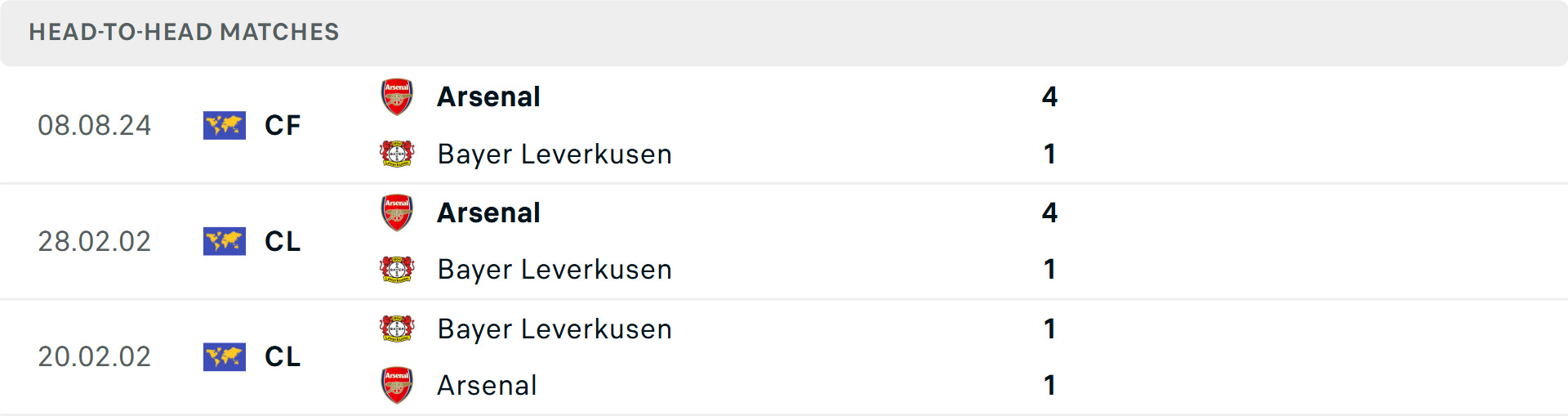Screen dimensions: 1568x416
Task: Click CL label in the 28.02.02 row
Action: 283,241
